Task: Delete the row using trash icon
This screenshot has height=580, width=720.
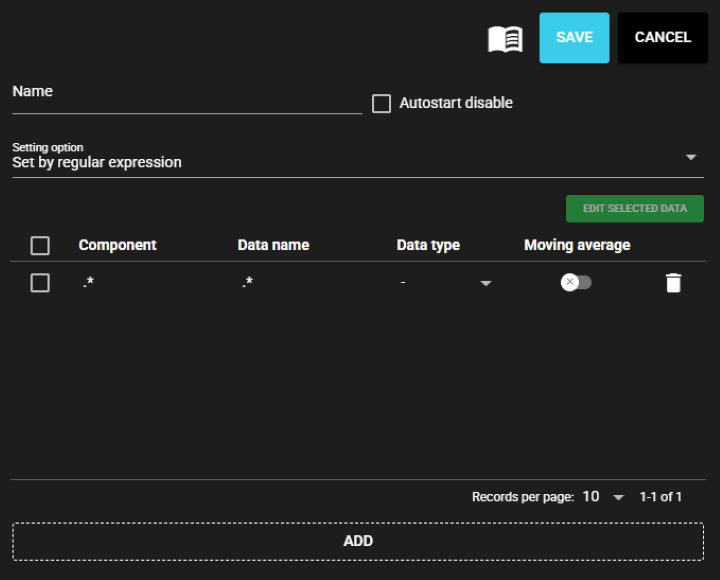Action: (673, 283)
